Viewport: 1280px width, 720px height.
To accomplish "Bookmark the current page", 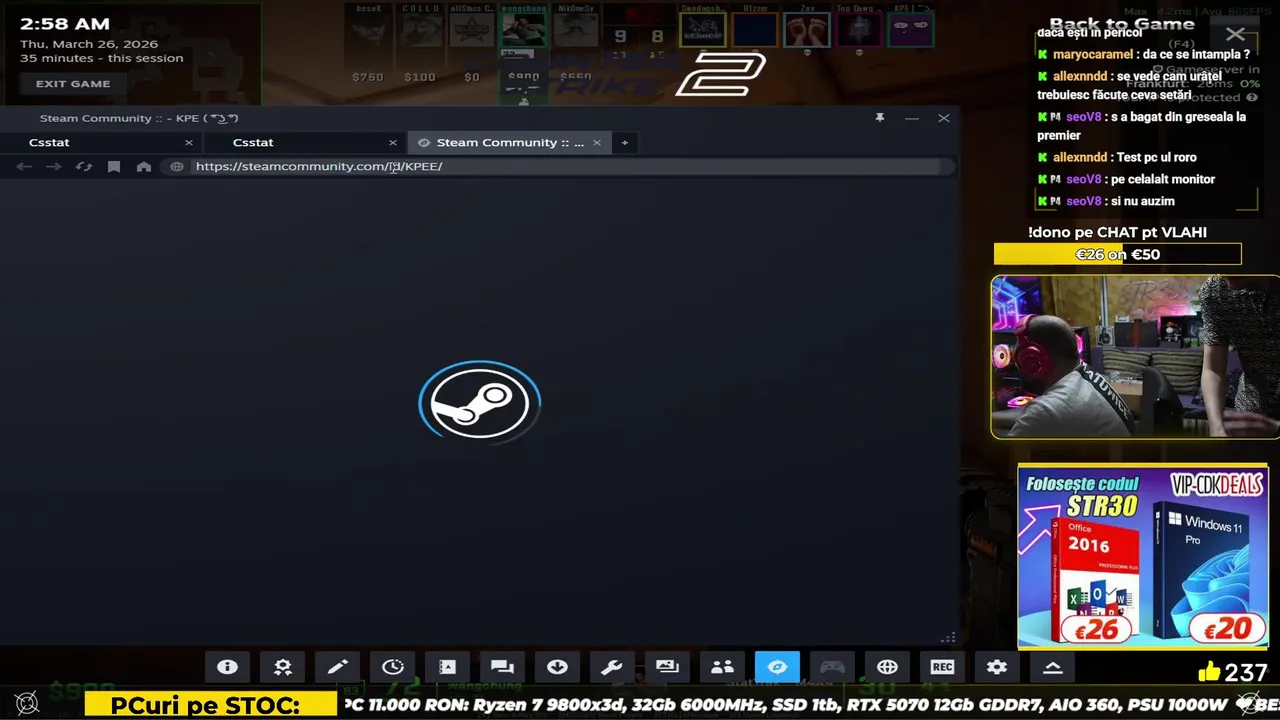I will [x=114, y=166].
